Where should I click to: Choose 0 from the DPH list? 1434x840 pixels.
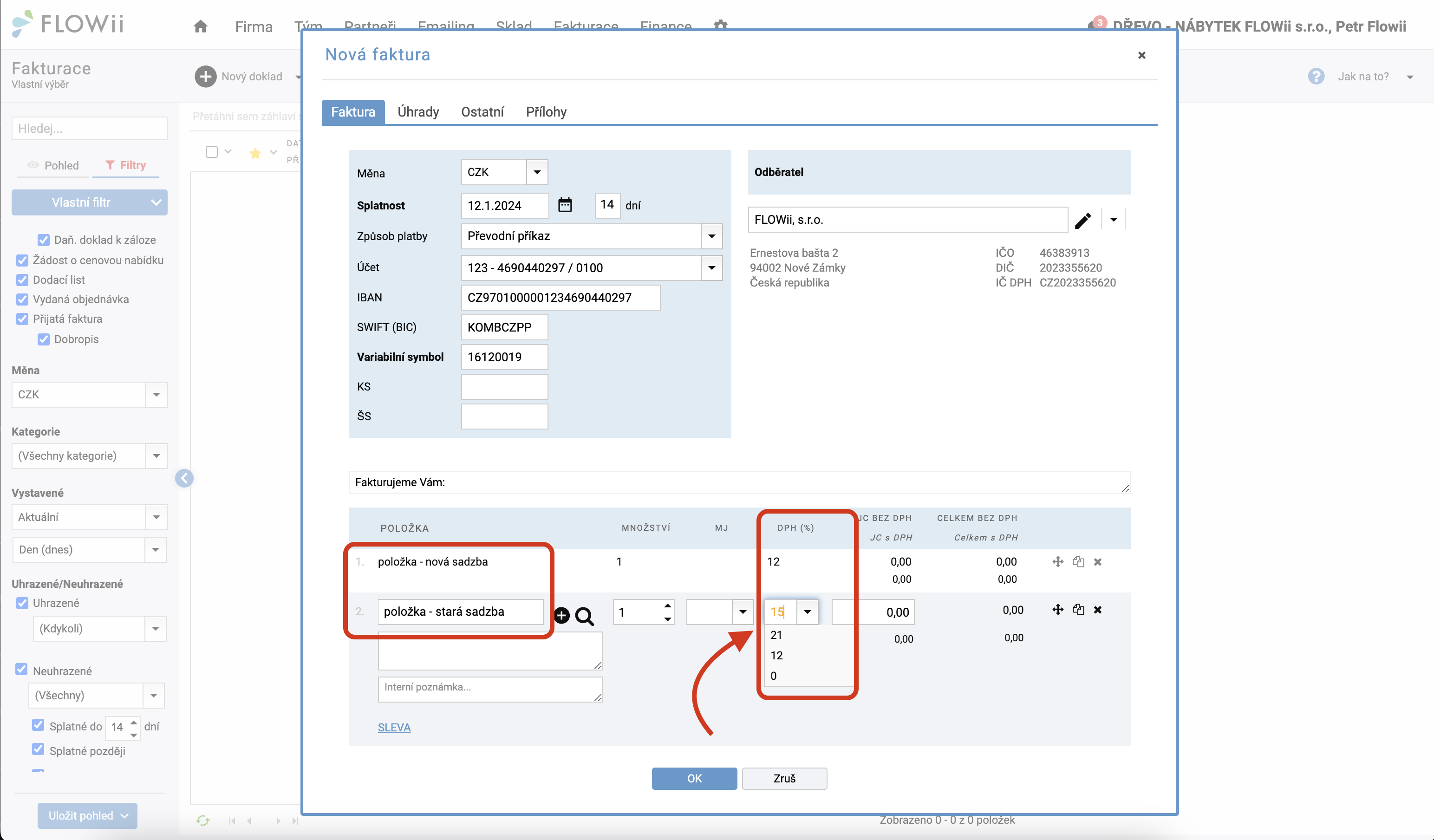pos(773,676)
